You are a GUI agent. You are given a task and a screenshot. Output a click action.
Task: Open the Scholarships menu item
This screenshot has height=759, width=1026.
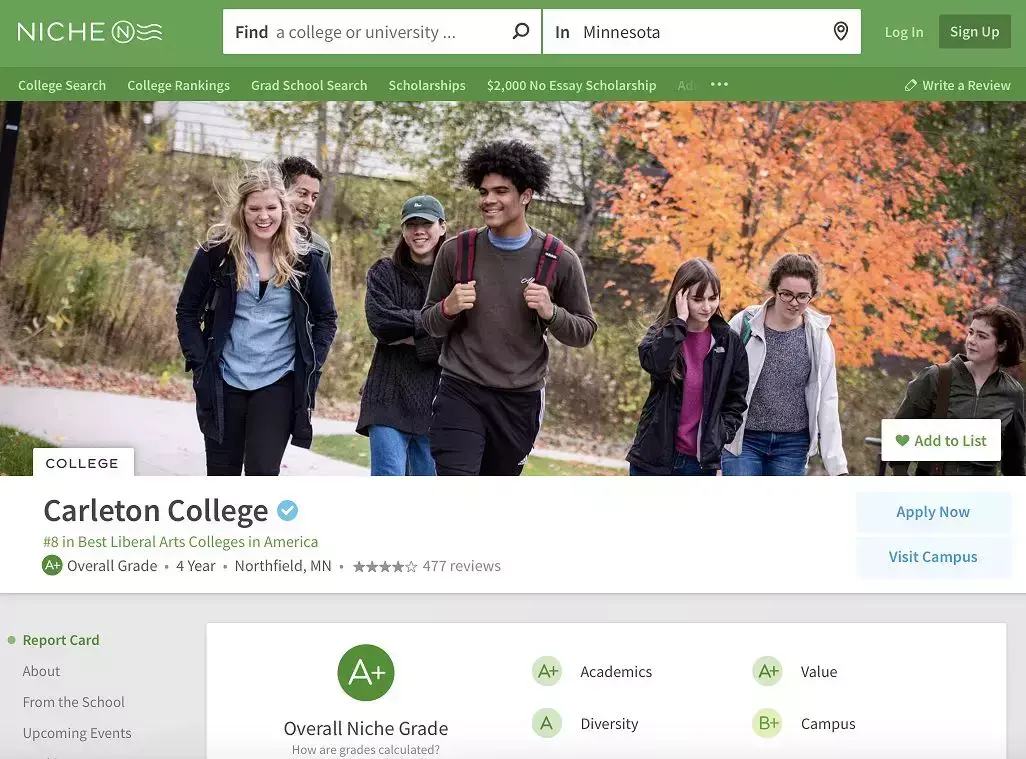427,85
